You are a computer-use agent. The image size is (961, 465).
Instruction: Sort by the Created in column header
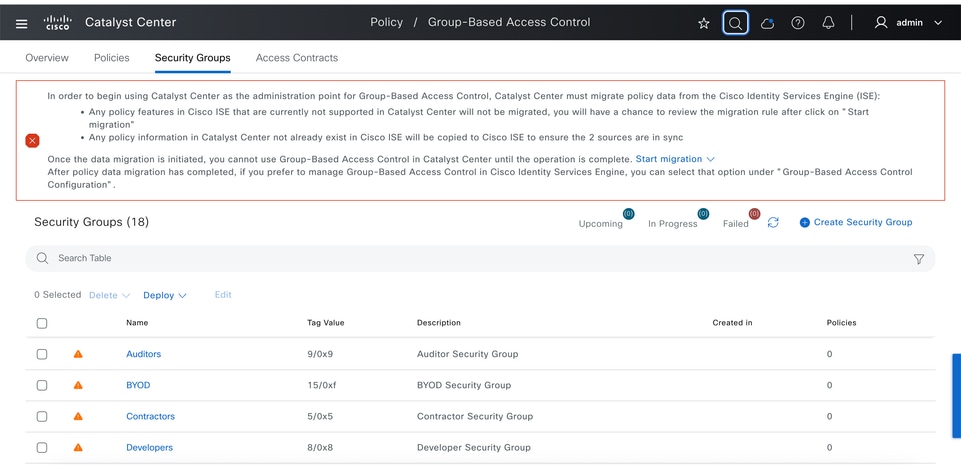click(732, 323)
